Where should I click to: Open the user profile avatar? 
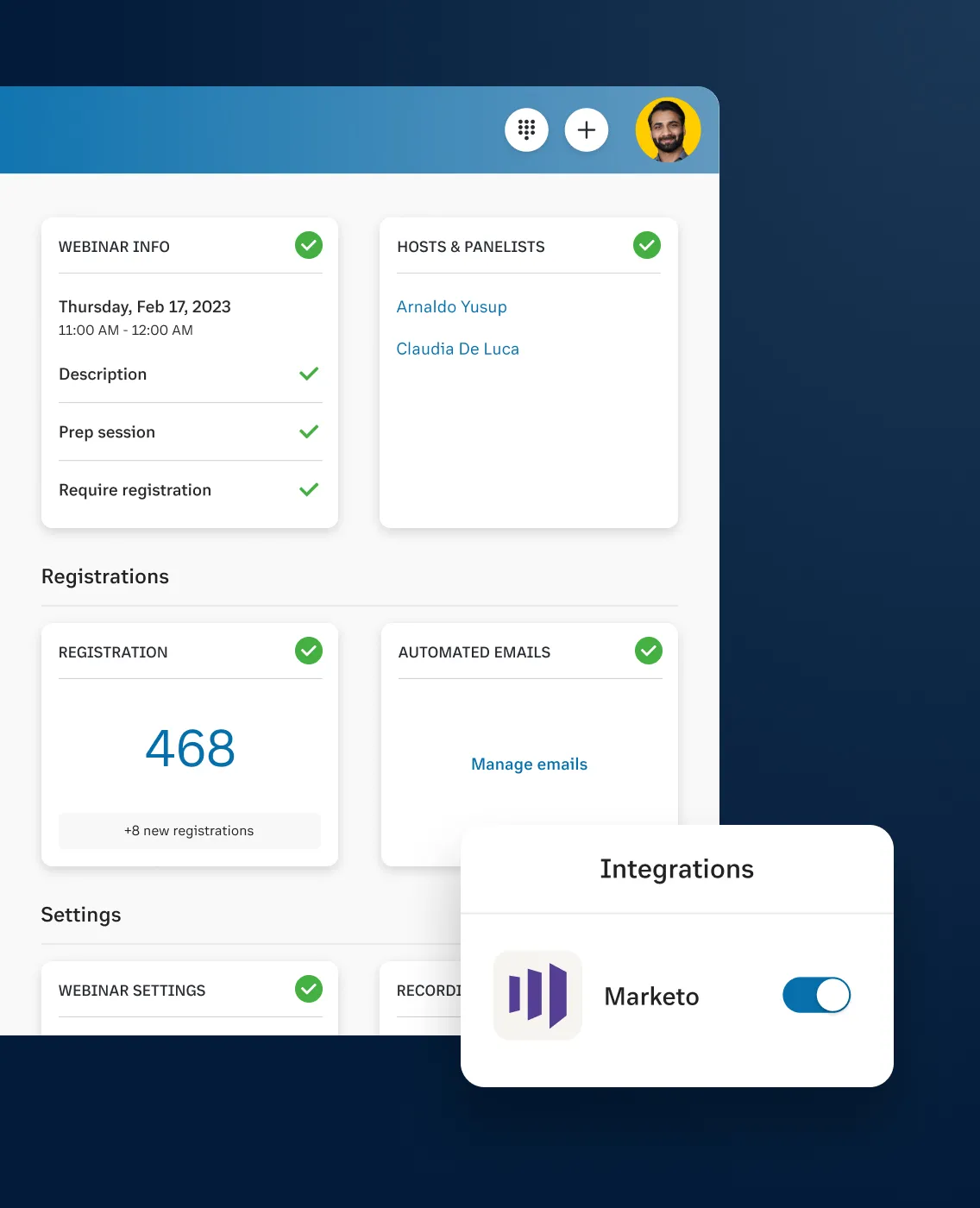[x=668, y=130]
